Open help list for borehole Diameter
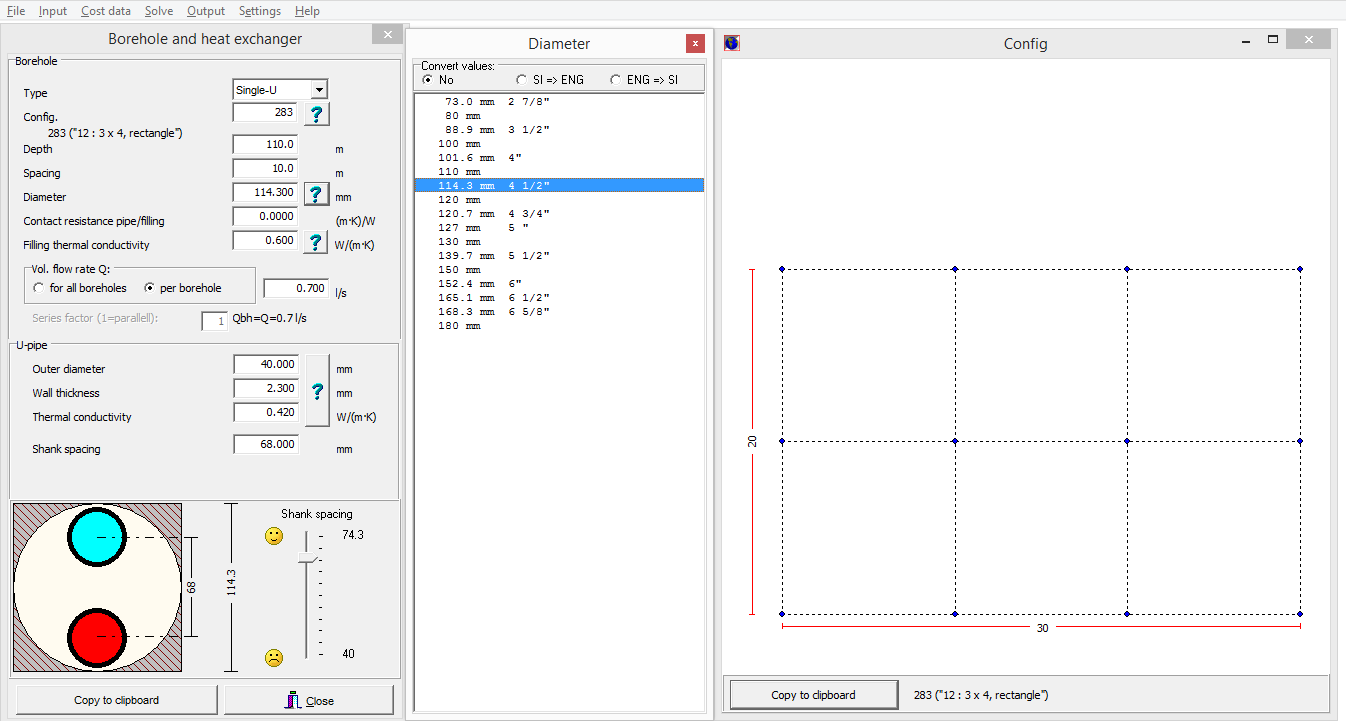Image resolution: width=1346 pixels, height=721 pixels. [317, 193]
